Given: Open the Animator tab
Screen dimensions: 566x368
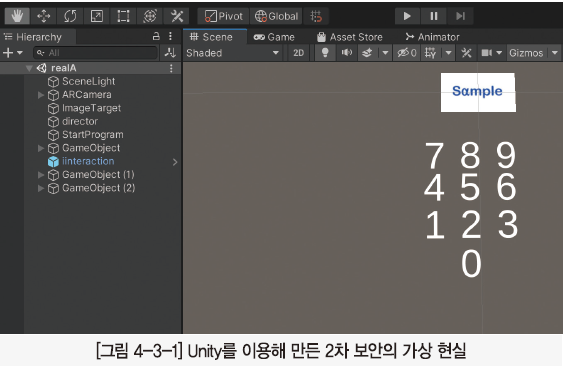Looking at the screenshot, I should 432,37.
